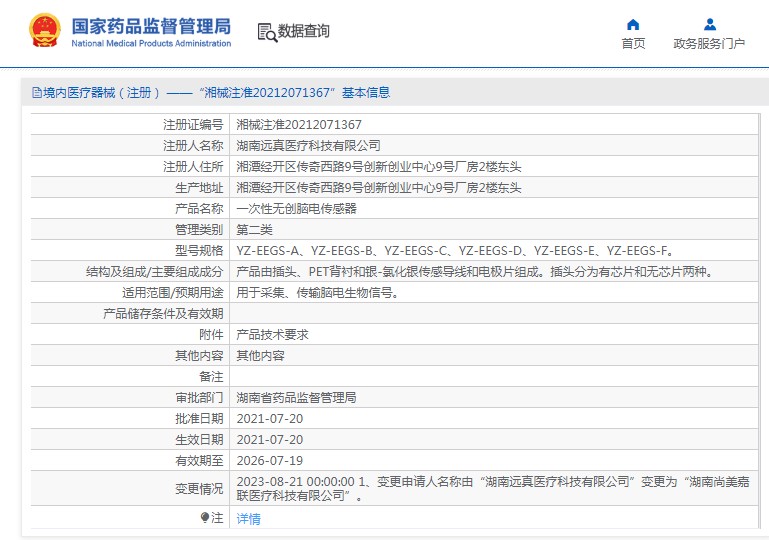Click the document icon before 境内医疗器械
The image size is (769, 540).
[37, 93]
